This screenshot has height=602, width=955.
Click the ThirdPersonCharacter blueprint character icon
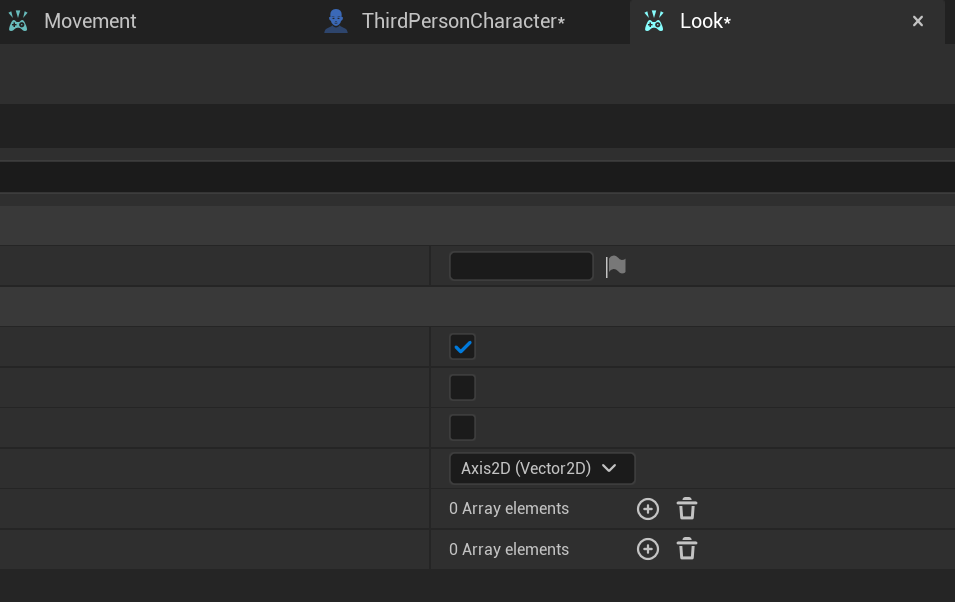(x=336, y=21)
